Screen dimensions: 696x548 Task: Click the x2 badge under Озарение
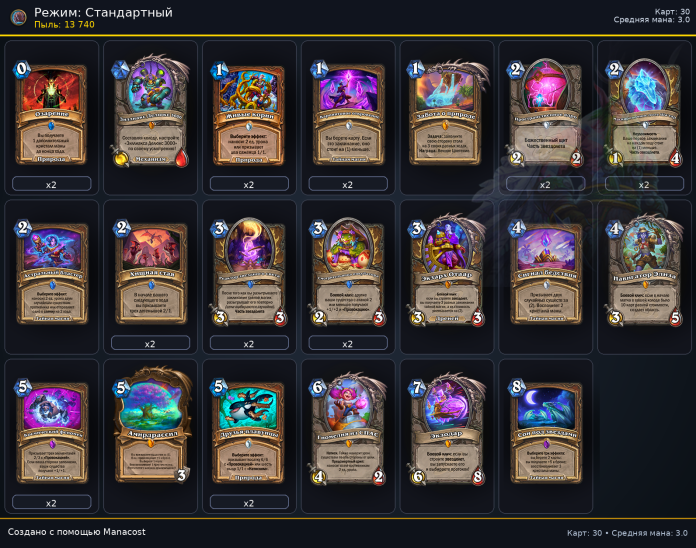point(51,184)
